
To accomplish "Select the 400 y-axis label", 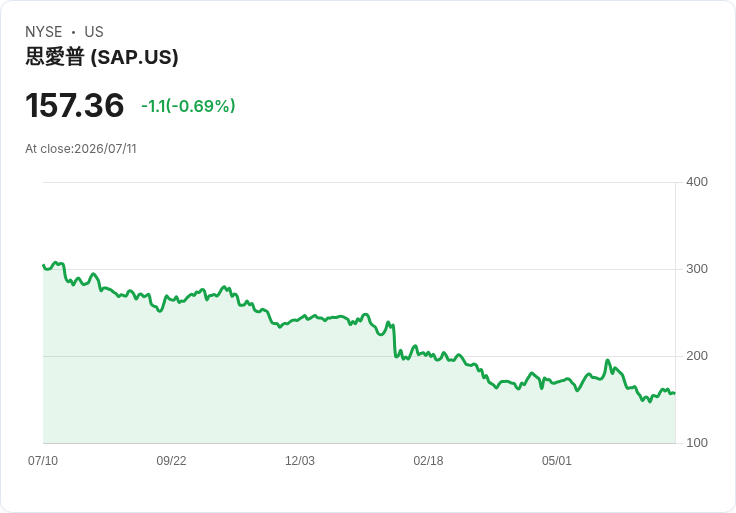I will point(697,182).
